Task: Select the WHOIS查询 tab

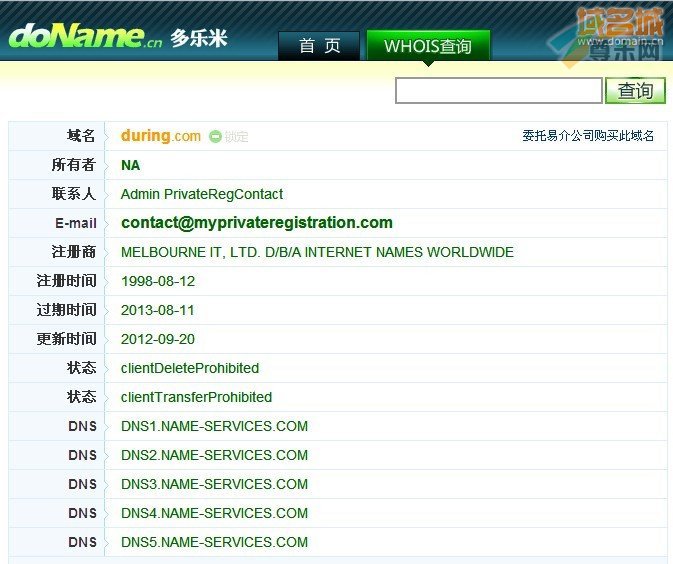Action: tap(428, 45)
